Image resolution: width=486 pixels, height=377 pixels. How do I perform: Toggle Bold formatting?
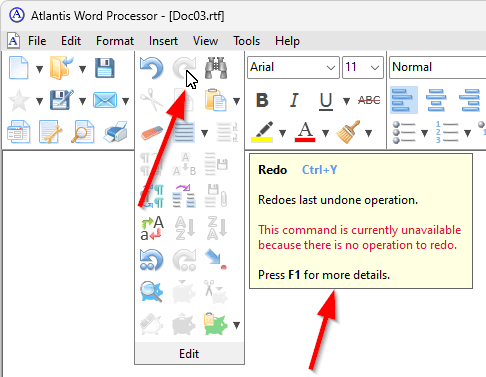262,100
